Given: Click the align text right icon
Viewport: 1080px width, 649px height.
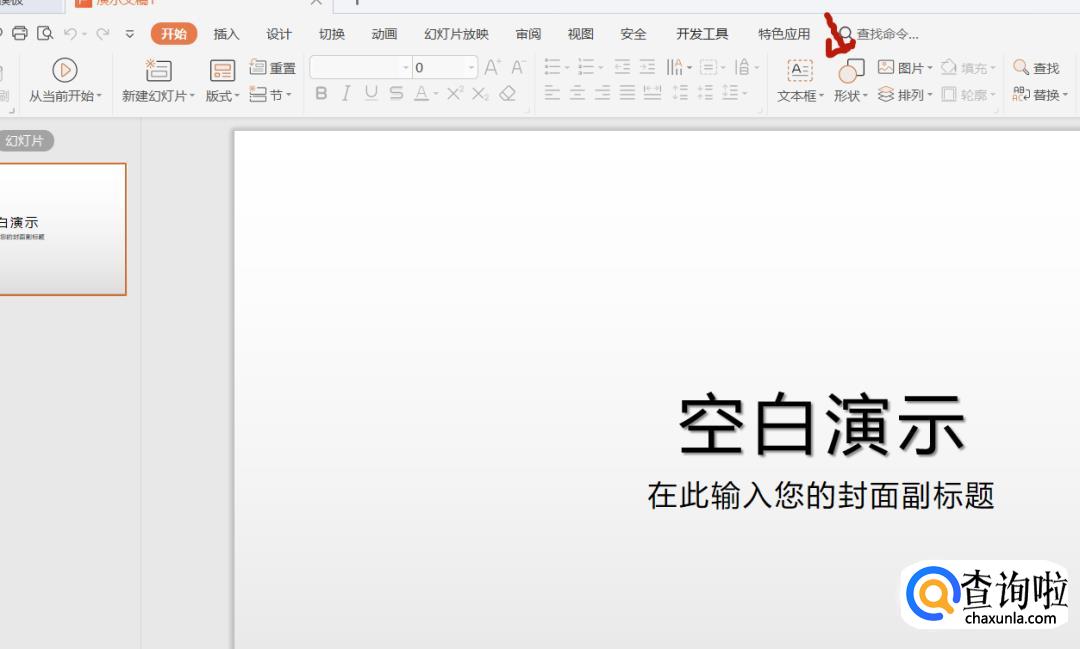Looking at the screenshot, I should coord(602,93).
